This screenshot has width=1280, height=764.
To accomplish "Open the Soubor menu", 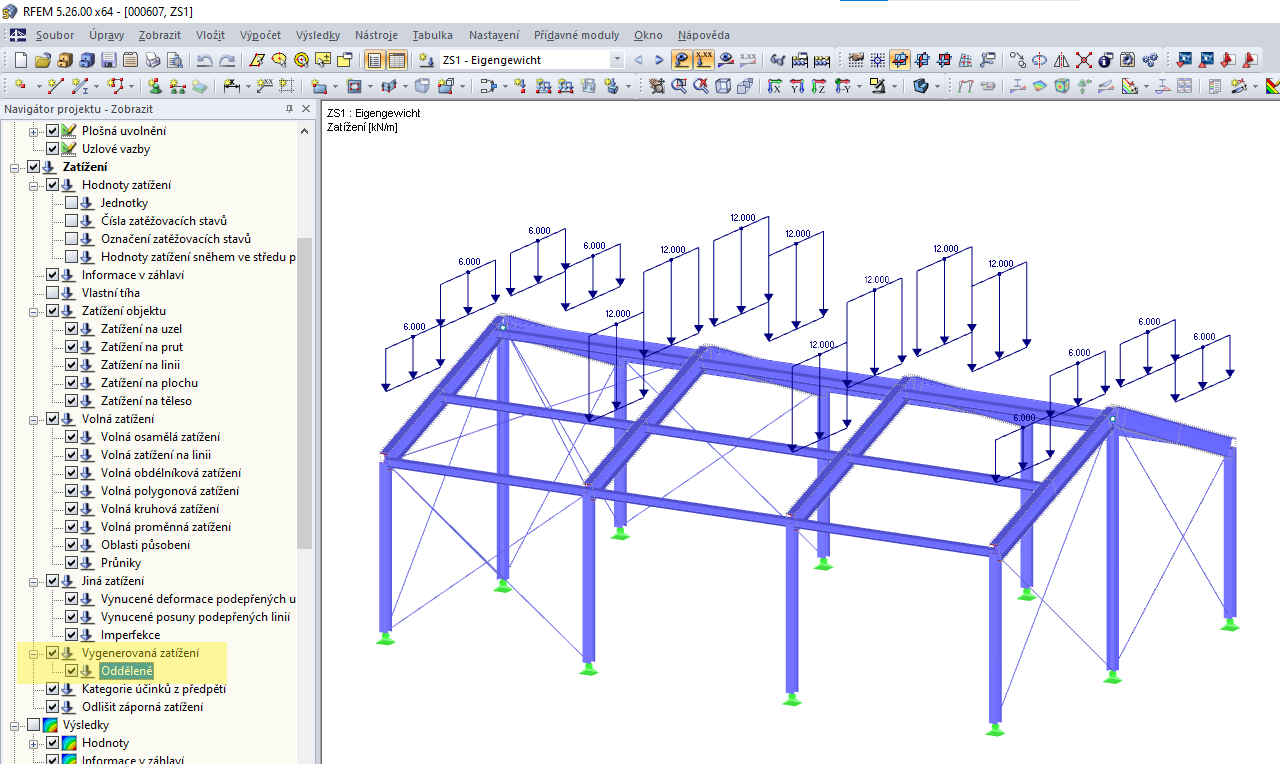I will click(55, 35).
